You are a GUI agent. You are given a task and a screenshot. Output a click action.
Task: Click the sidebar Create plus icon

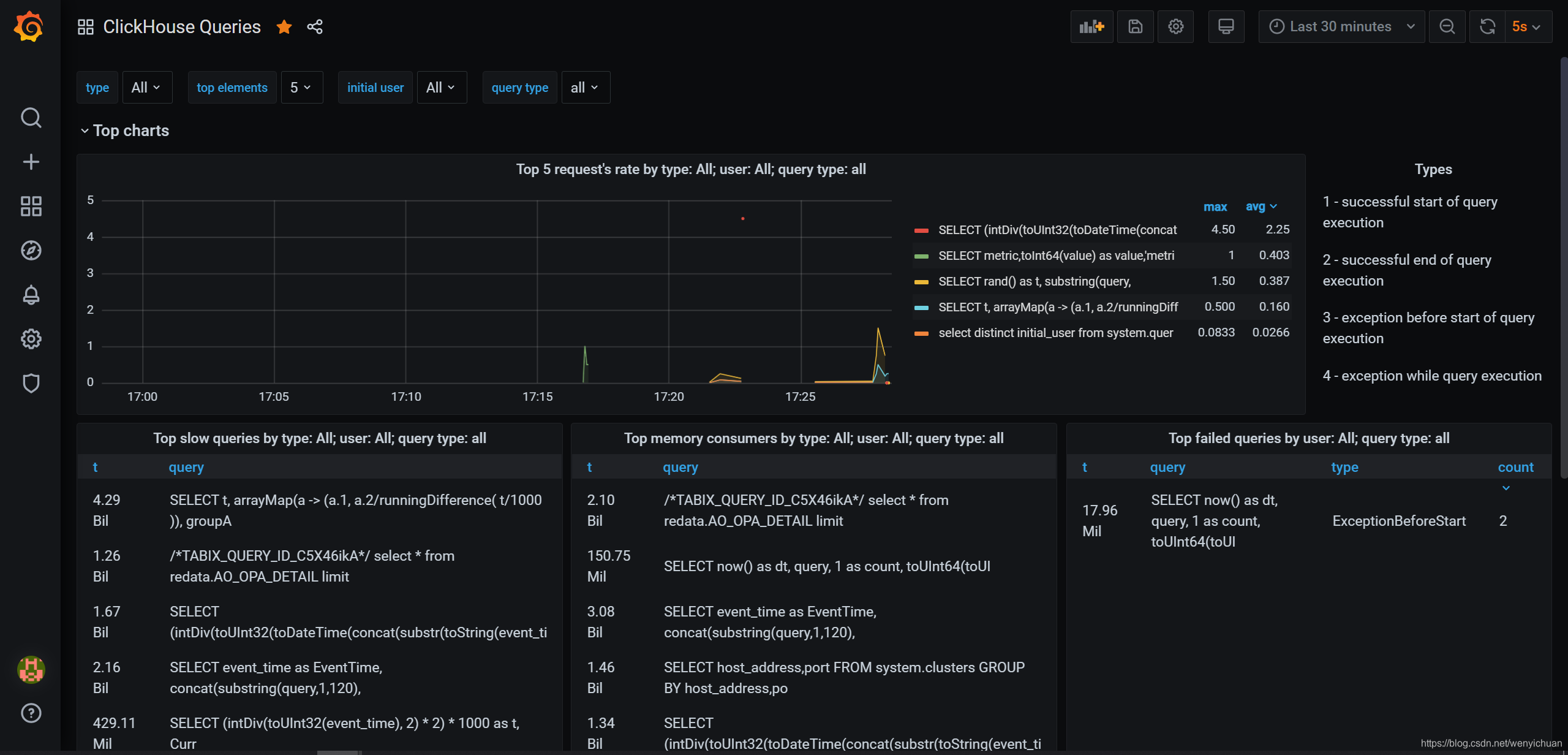pyautogui.click(x=31, y=162)
